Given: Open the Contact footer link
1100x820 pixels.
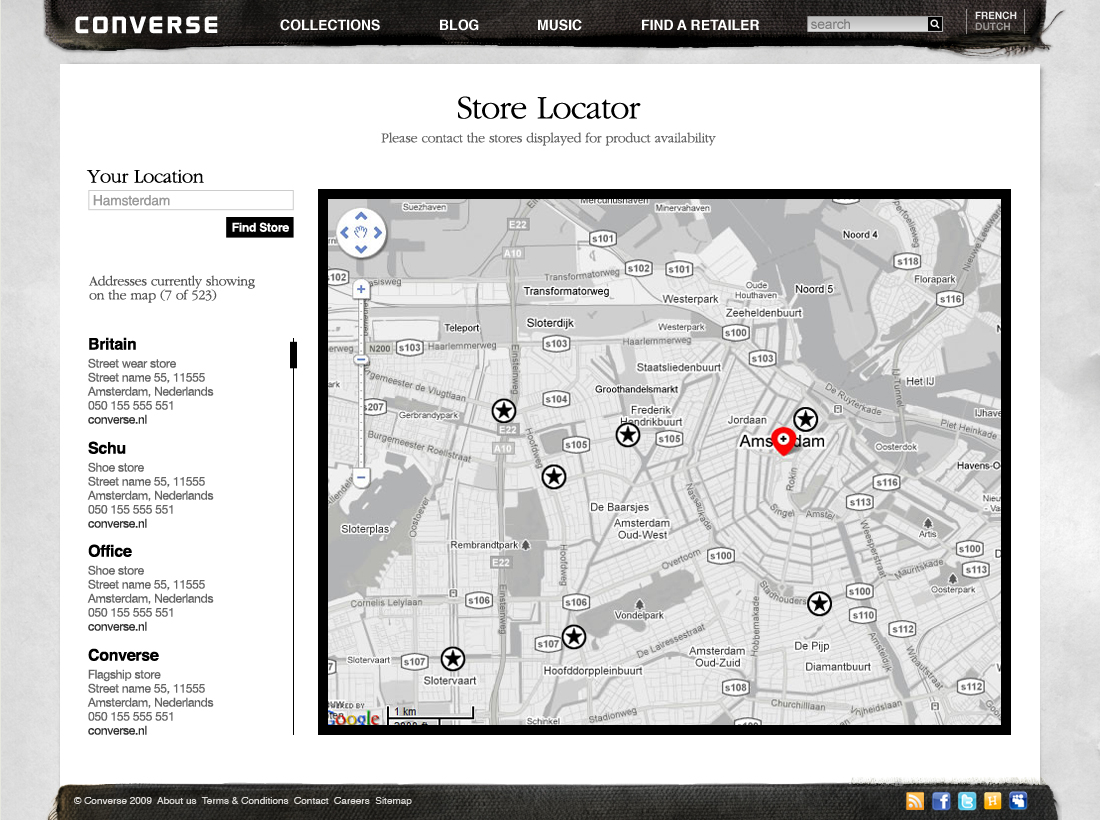Looking at the screenshot, I should pyautogui.click(x=311, y=800).
